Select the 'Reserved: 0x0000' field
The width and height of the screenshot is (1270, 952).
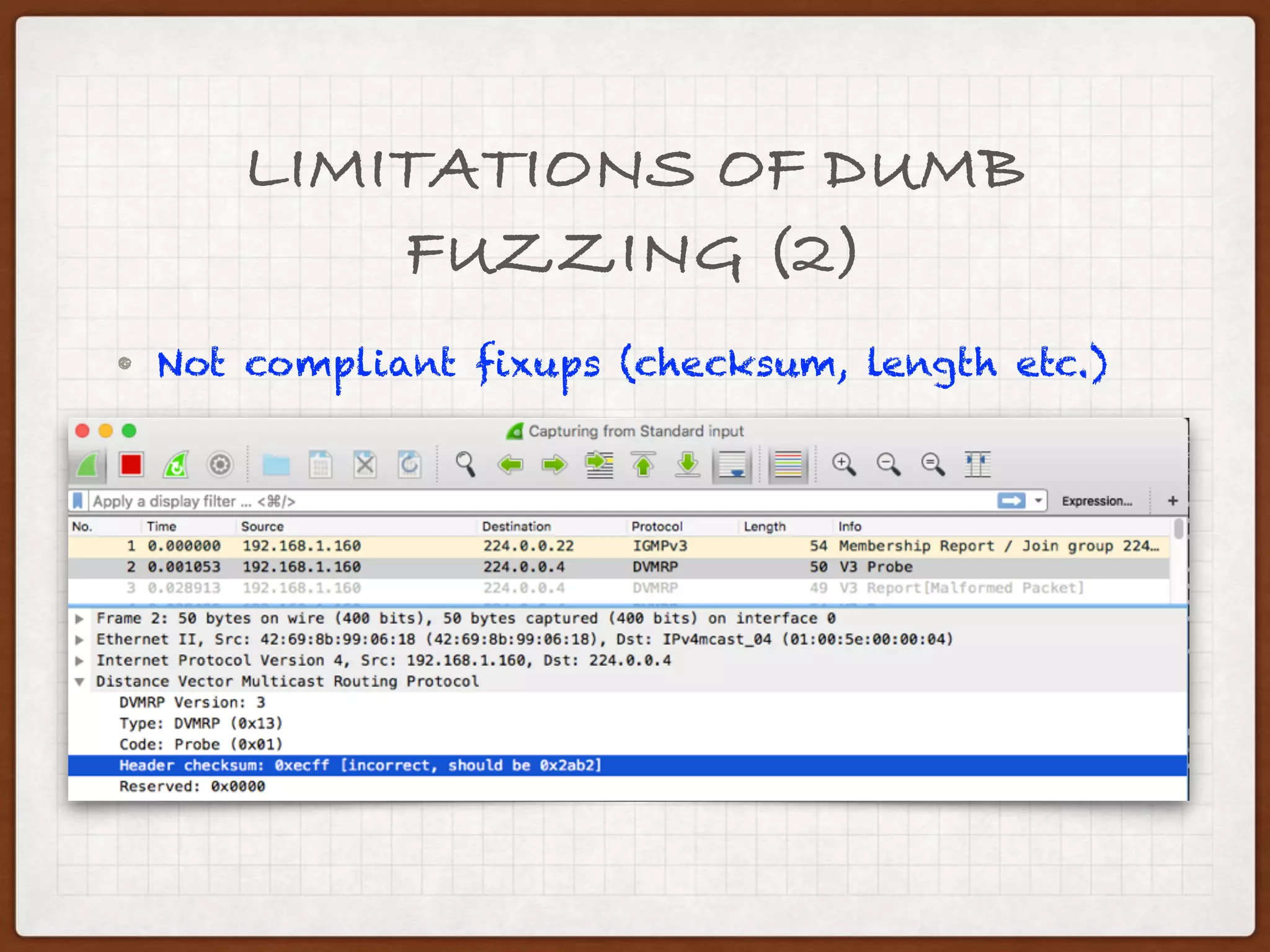(x=192, y=787)
